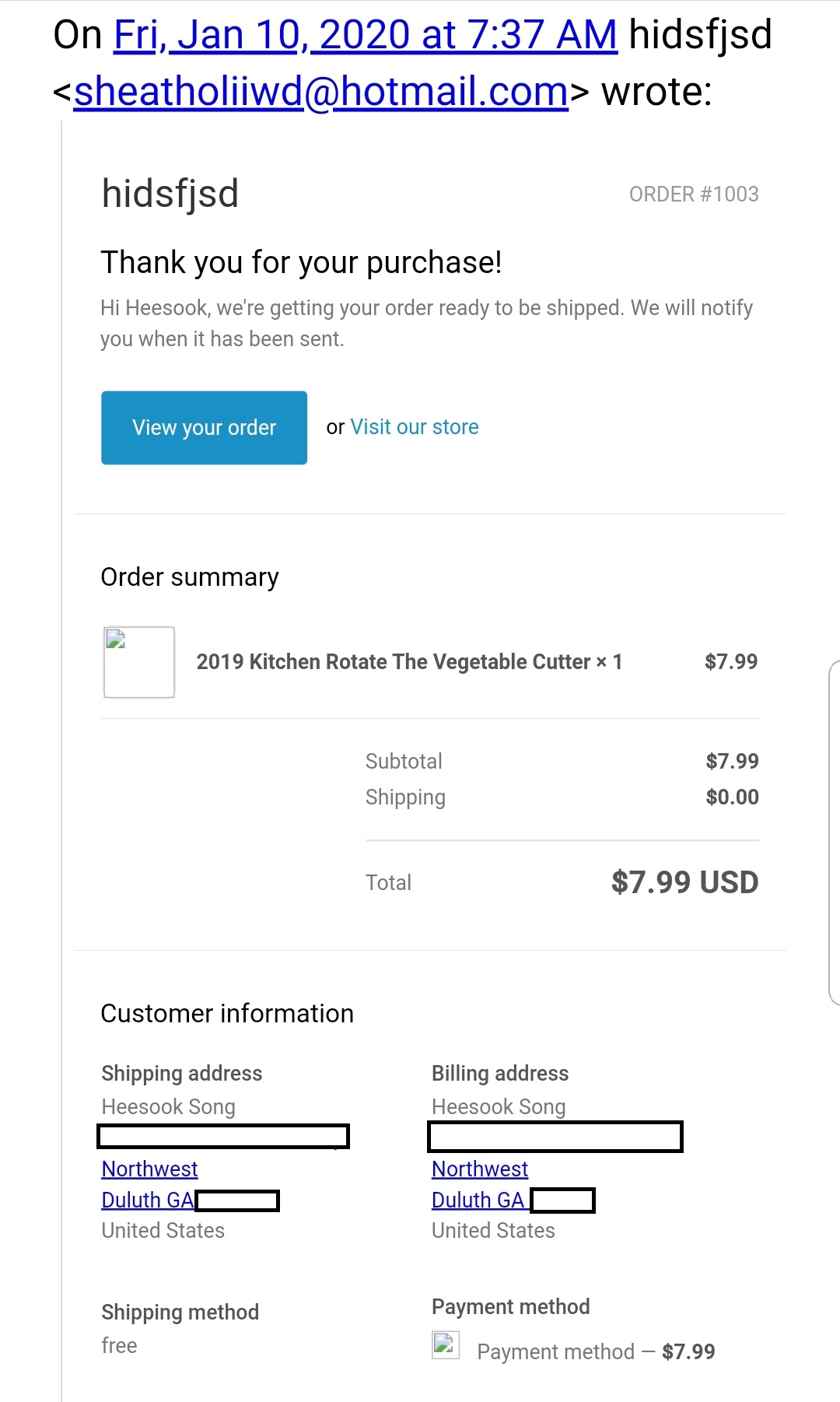Open Northwest link under Shipping address
840x1402 pixels.
point(149,1169)
